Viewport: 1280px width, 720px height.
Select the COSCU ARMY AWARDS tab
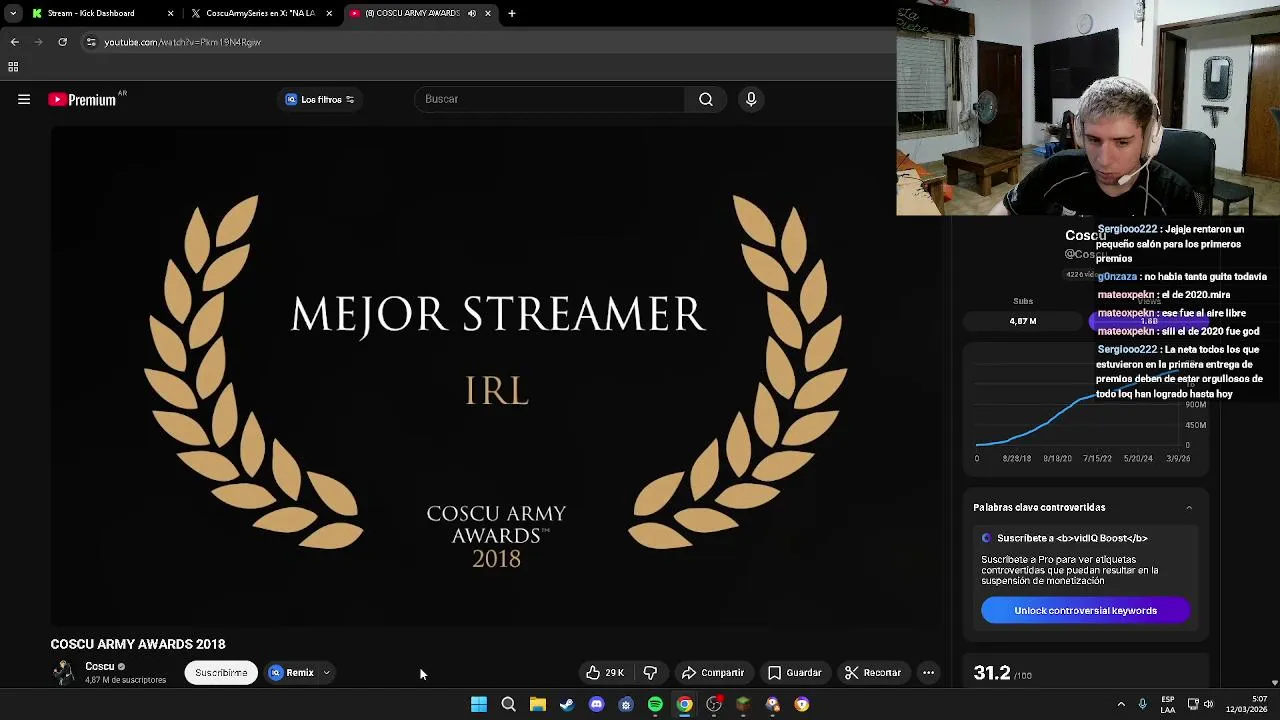pos(412,13)
